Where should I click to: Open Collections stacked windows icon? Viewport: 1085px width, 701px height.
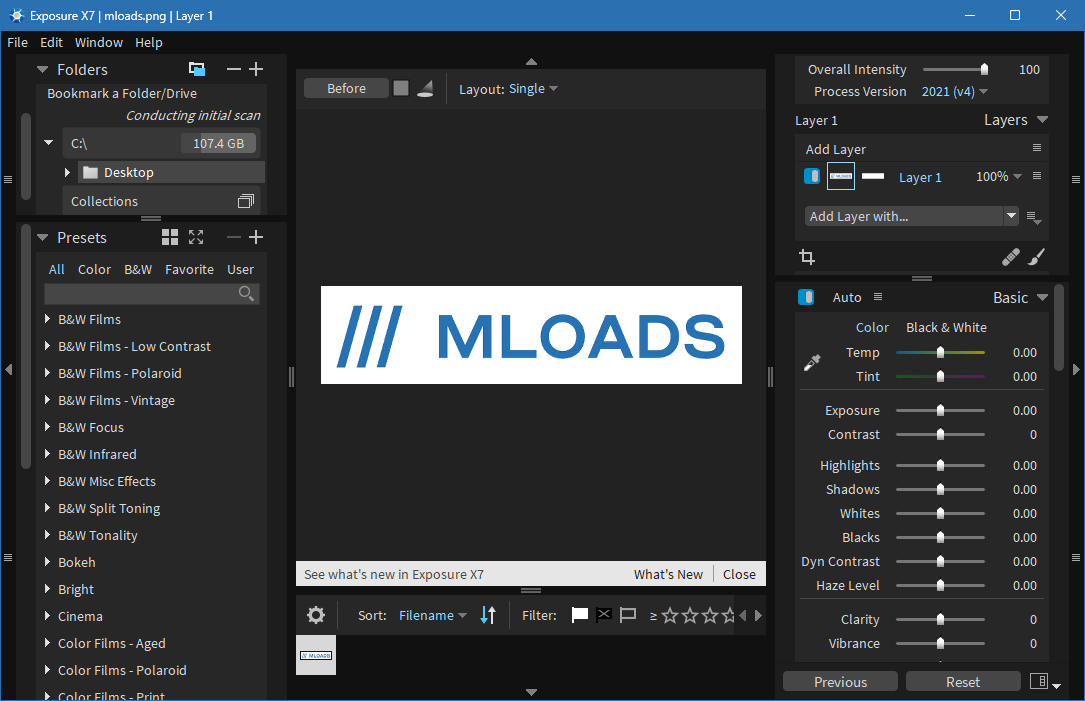(x=246, y=201)
